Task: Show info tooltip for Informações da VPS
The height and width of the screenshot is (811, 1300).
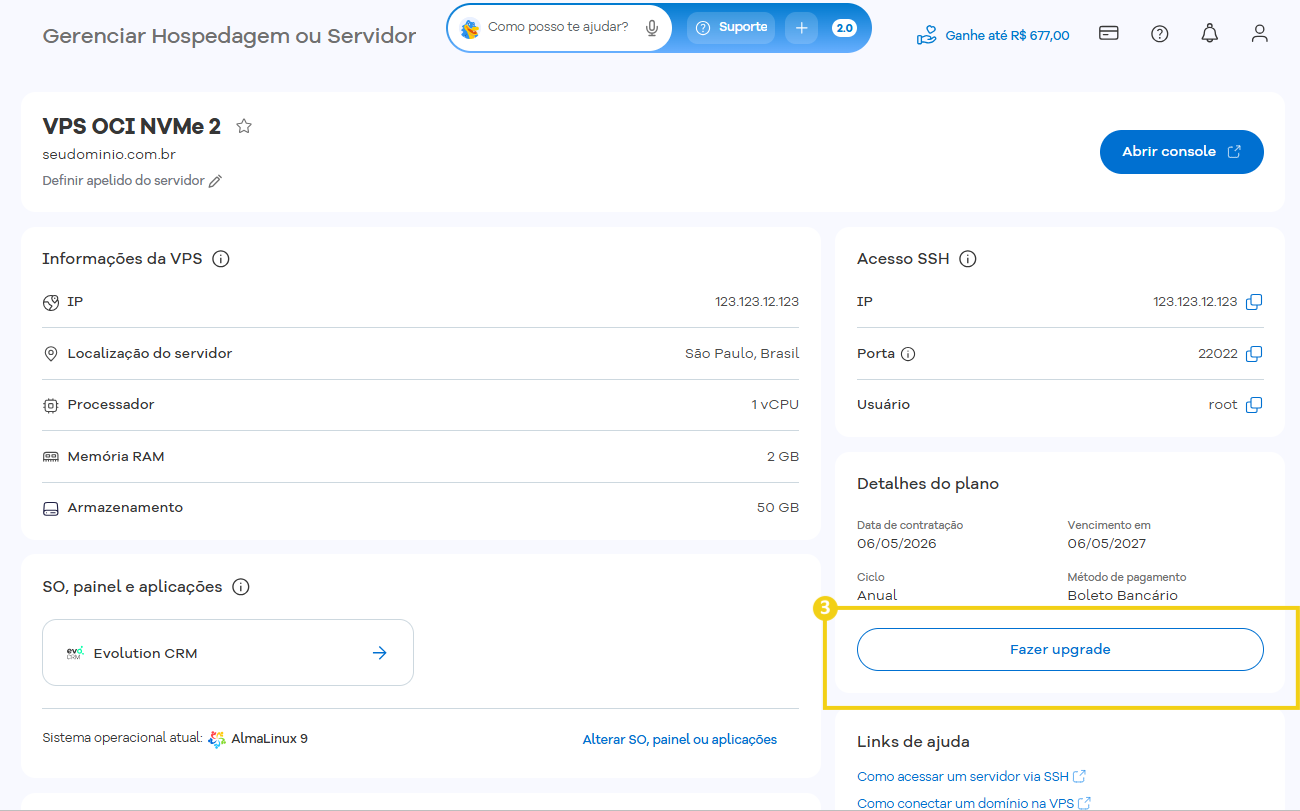Action: (x=222, y=259)
